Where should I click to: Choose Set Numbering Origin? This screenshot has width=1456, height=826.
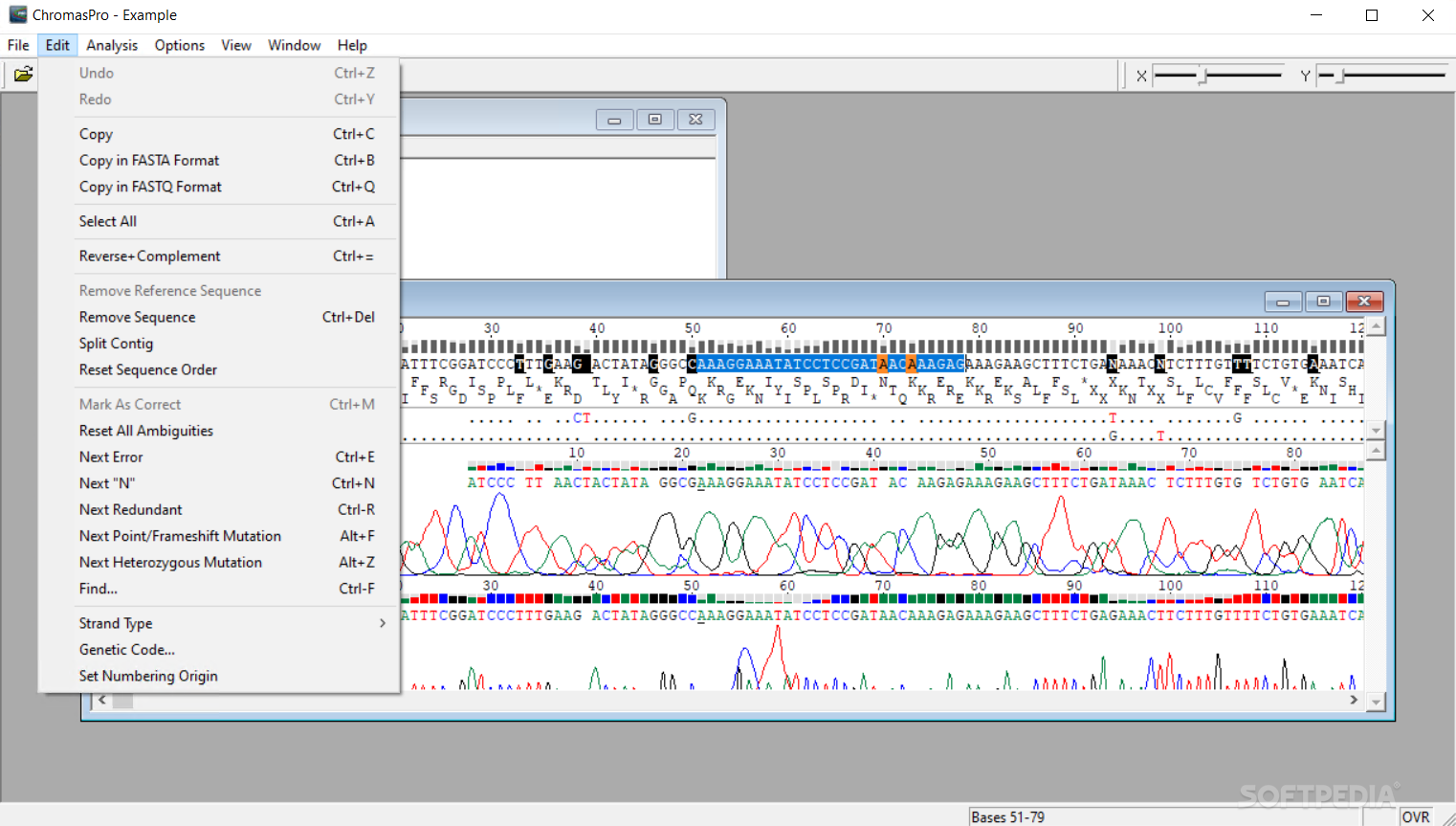tap(219, 676)
